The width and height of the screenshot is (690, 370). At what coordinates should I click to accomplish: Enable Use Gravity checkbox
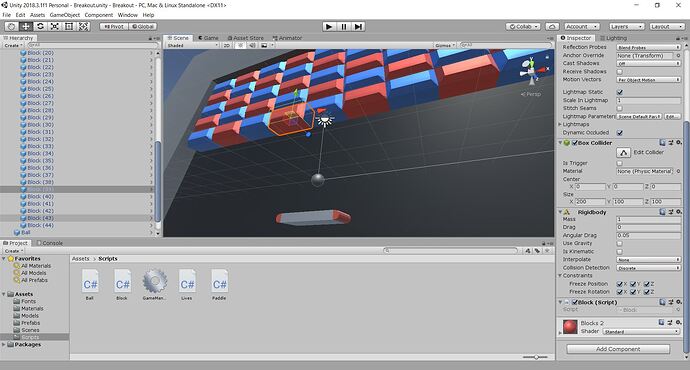tap(620, 243)
